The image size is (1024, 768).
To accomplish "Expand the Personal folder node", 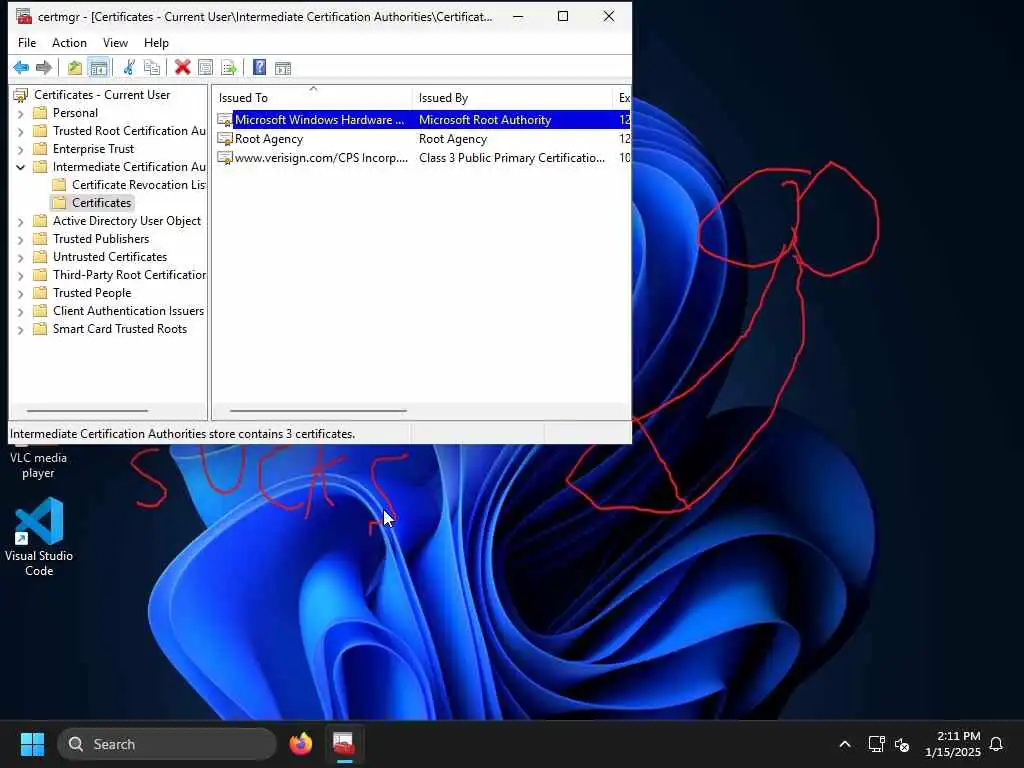I will point(20,114).
